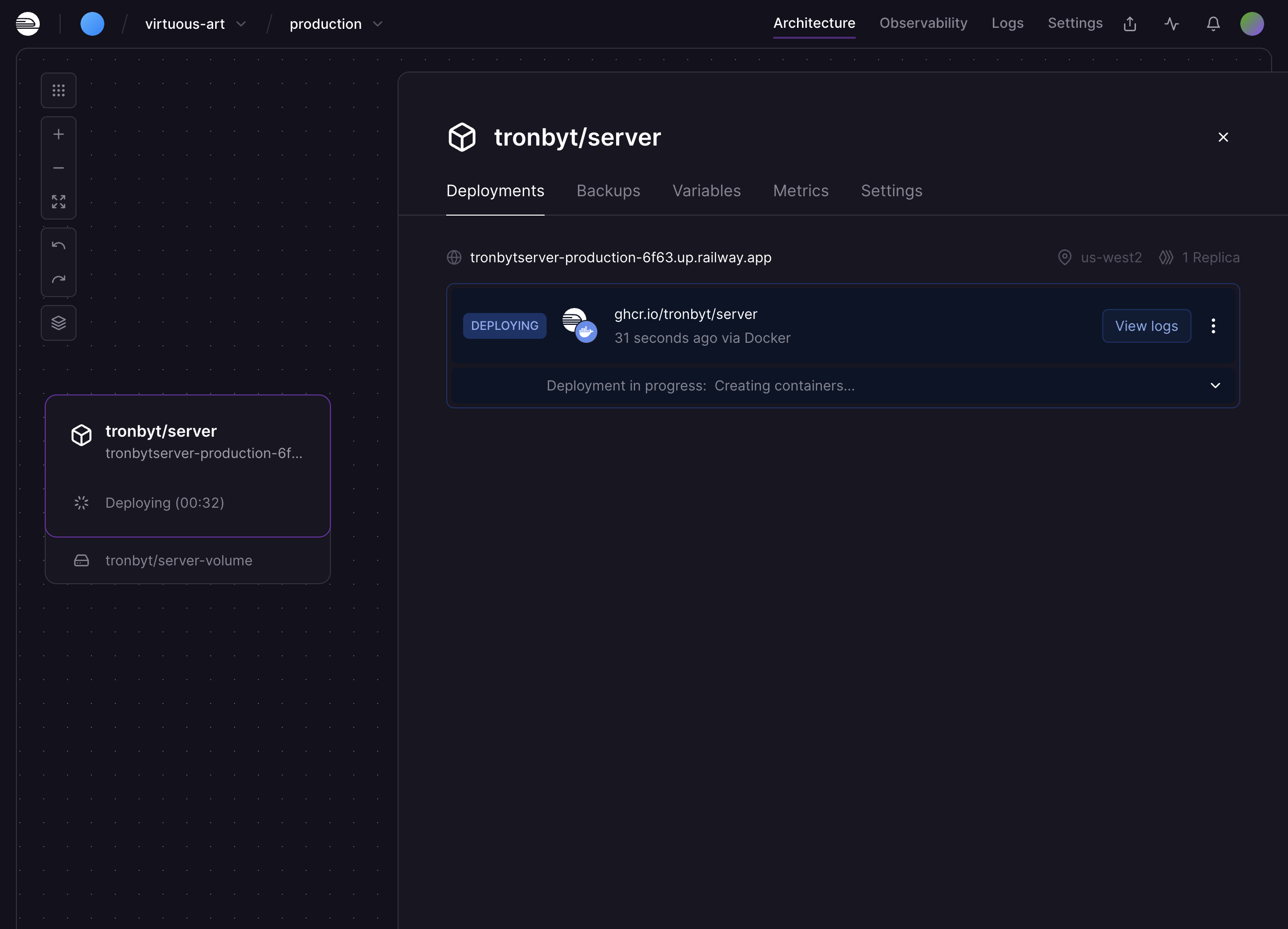Open the tronbytserver-production railway.app link
The height and width of the screenshot is (929, 1288).
621,257
